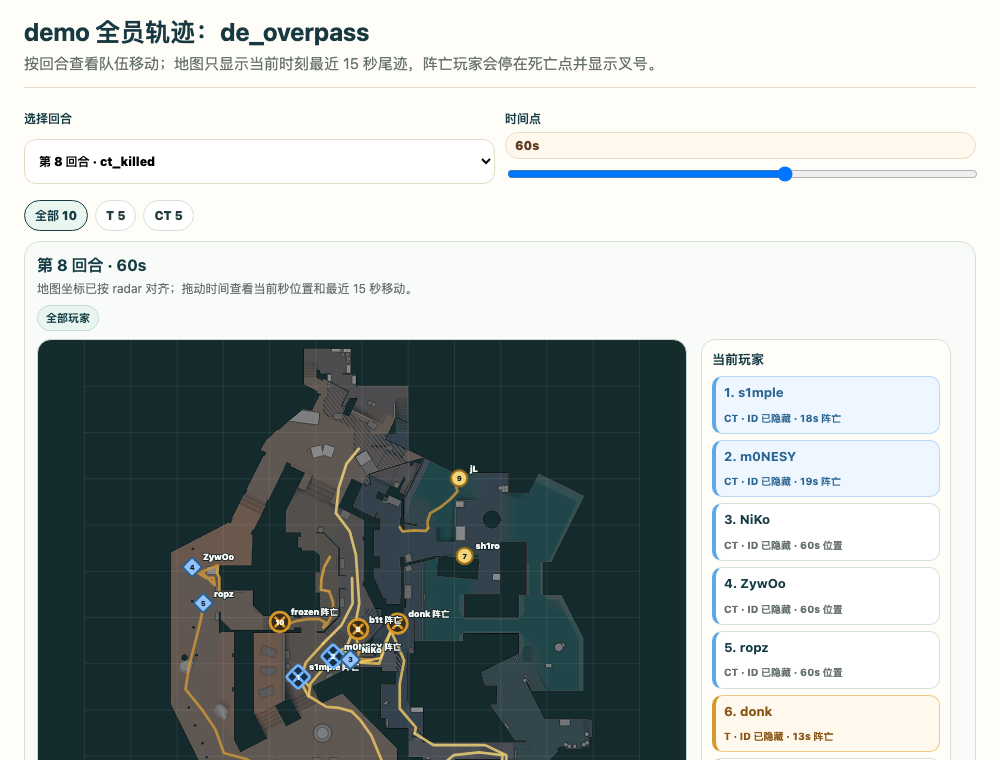Click NiKo's blue diamond marker 3

pos(350,659)
